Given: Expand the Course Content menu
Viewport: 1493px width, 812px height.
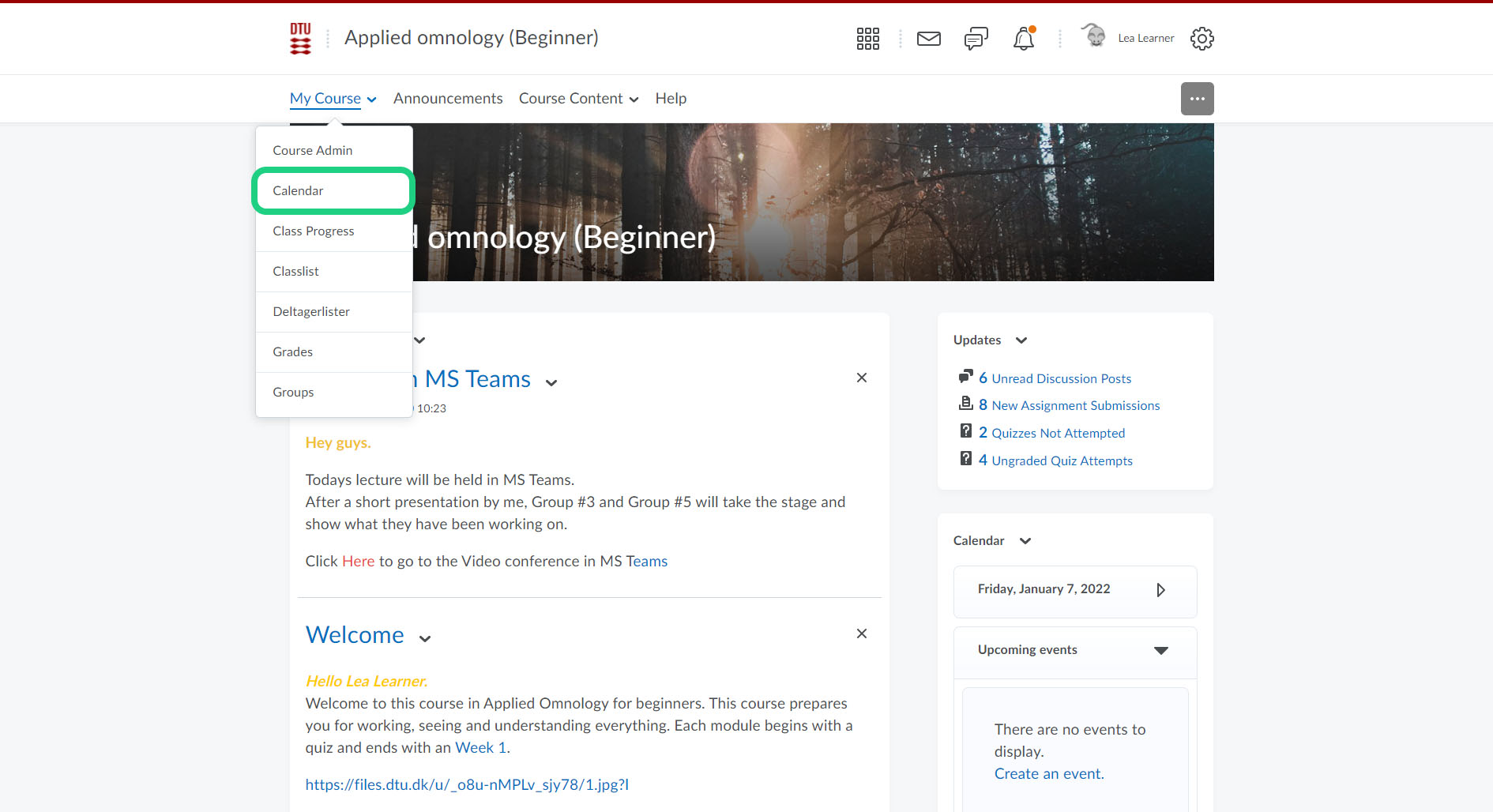Looking at the screenshot, I should pos(578,99).
